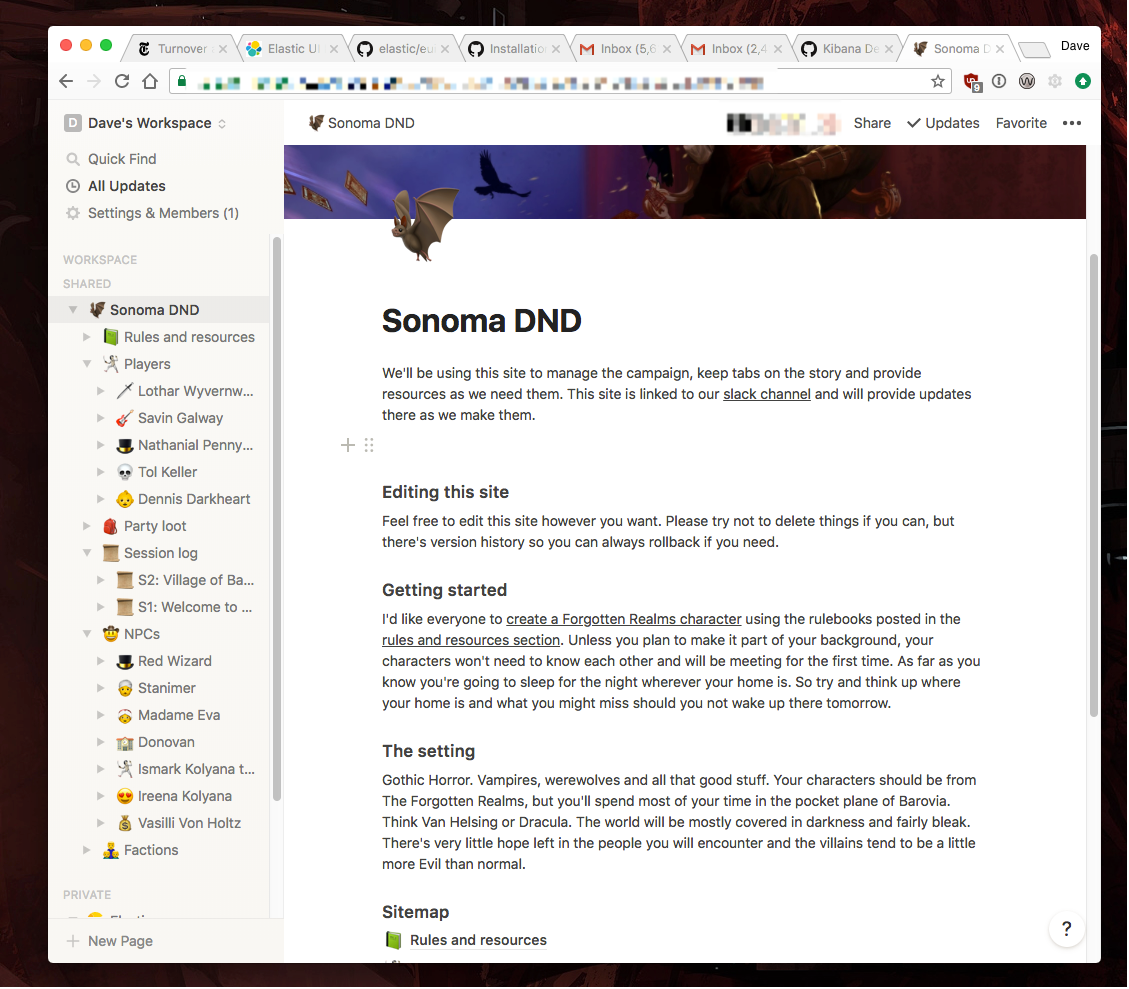Image resolution: width=1129 pixels, height=989 pixels.
Task: Open the help question mark button
Action: click(1066, 929)
